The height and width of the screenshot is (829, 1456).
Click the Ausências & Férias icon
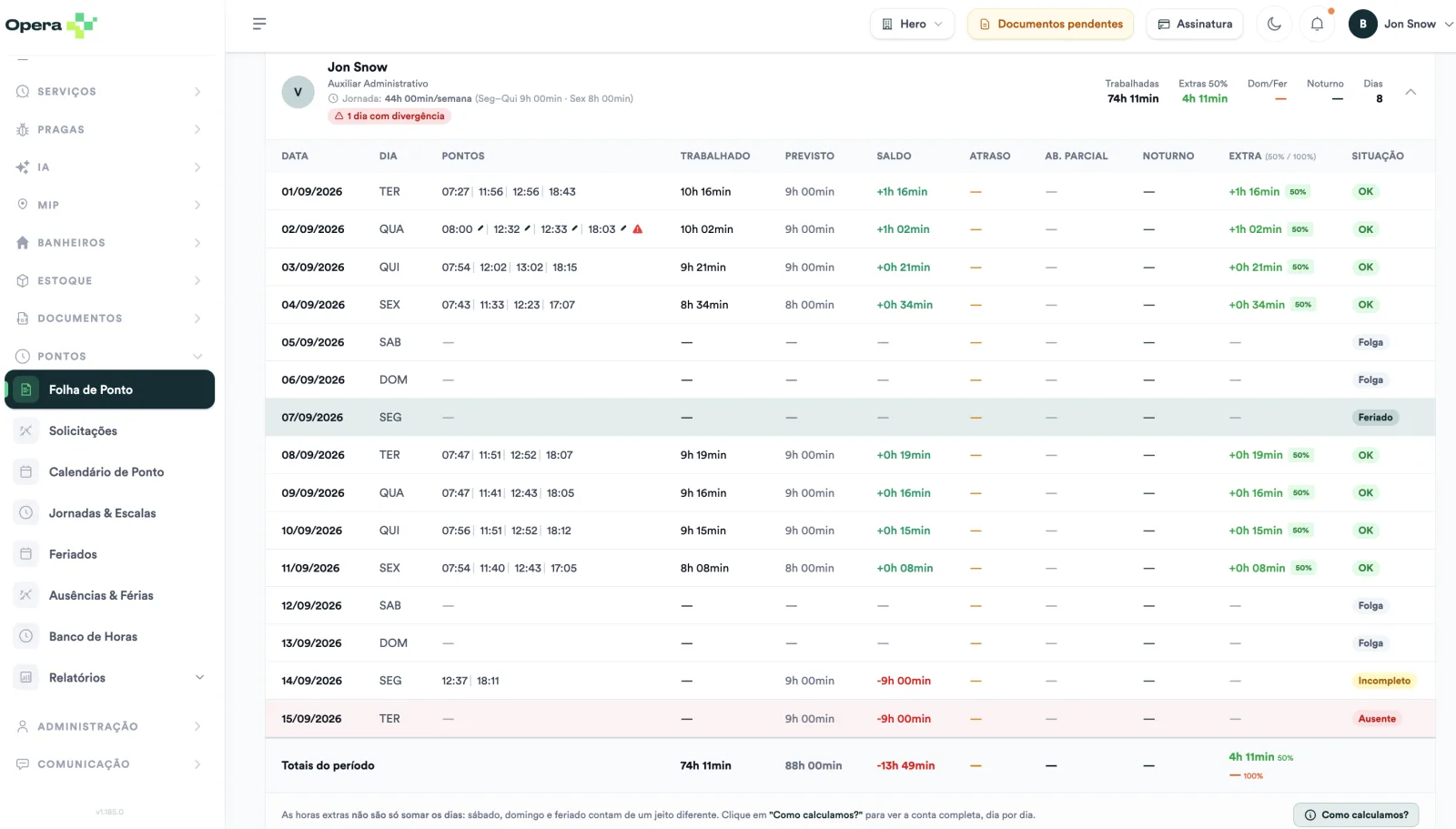click(x=26, y=595)
